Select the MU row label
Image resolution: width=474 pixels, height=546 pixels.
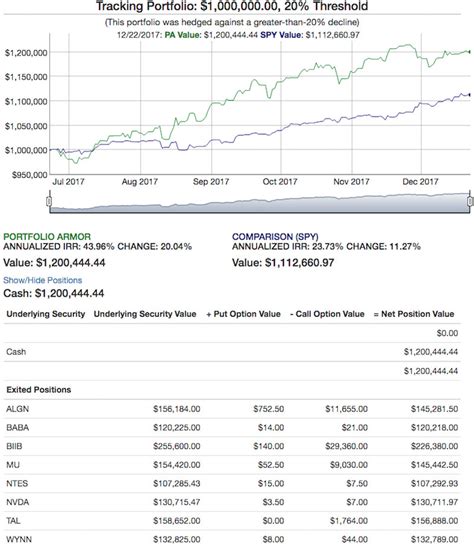[13, 465]
